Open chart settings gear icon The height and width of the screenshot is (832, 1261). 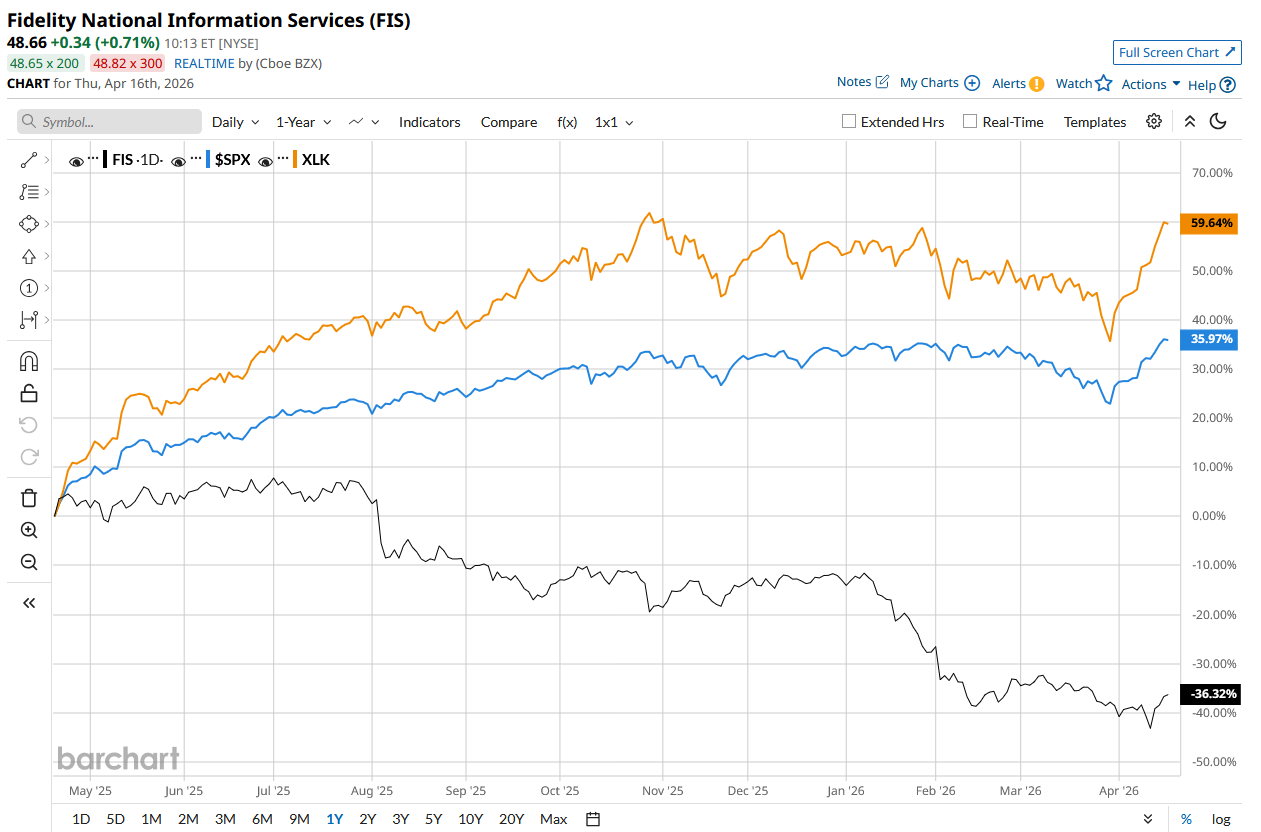coord(1154,122)
